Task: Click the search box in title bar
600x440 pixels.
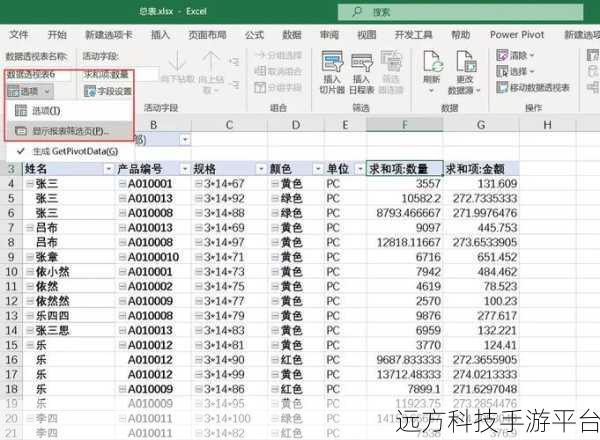Action: click(x=460, y=12)
